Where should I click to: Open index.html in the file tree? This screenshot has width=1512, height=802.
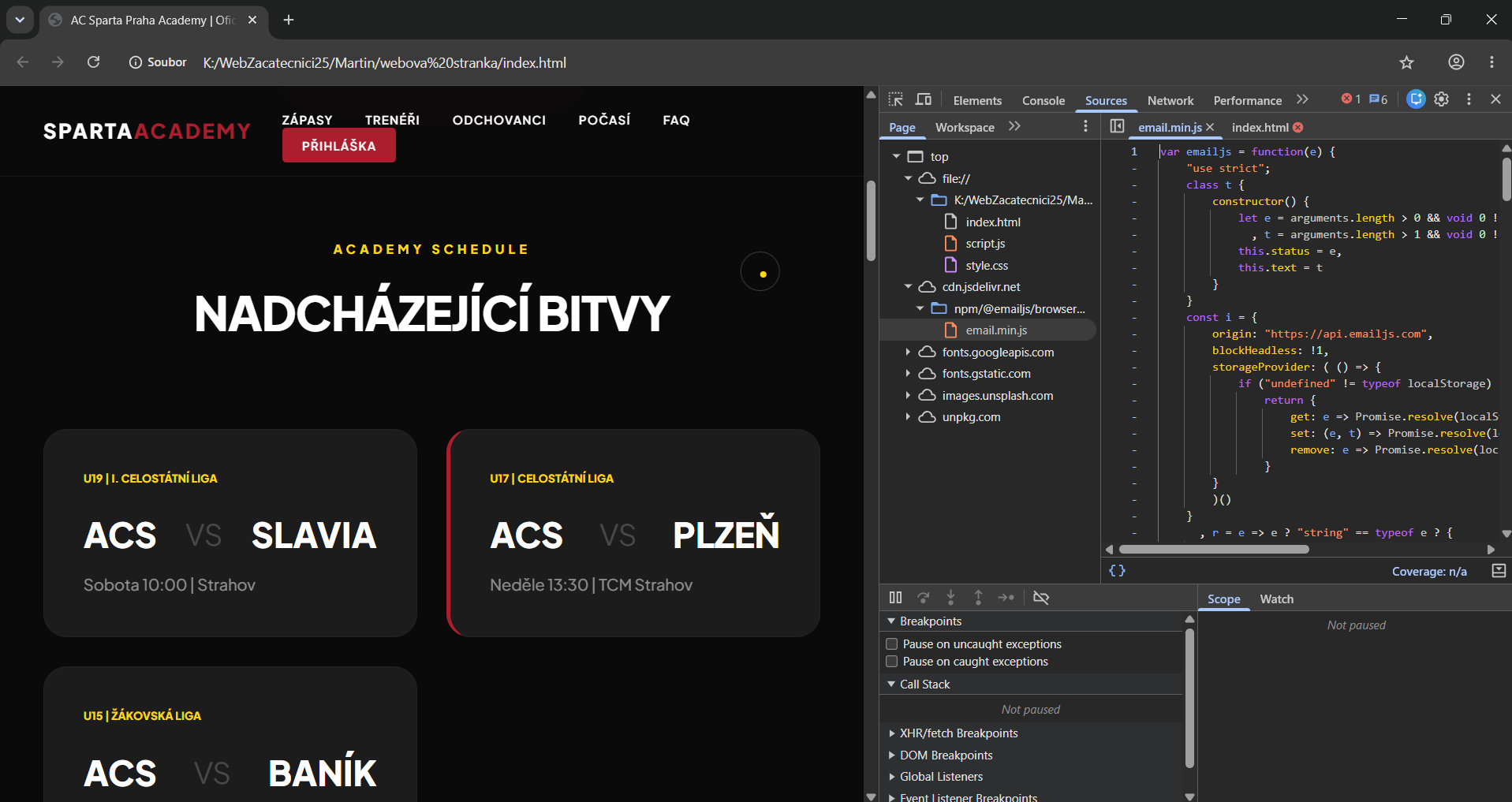click(x=993, y=222)
